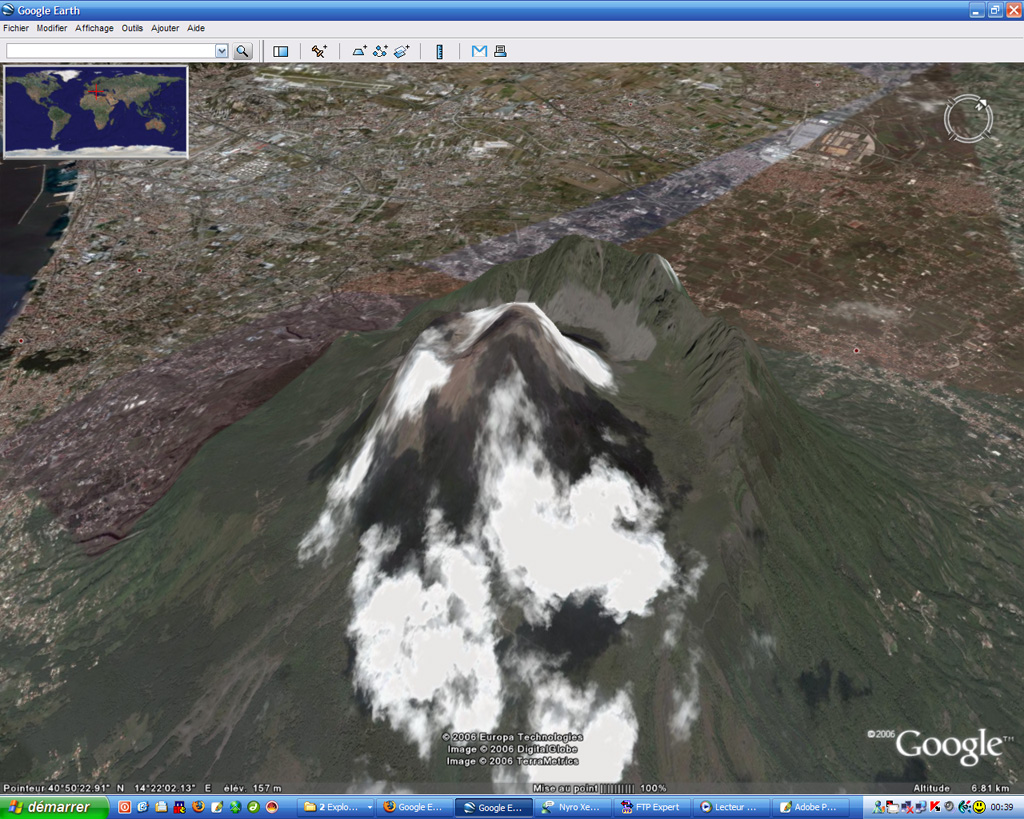This screenshot has width=1024, height=819.
Task: Print the view using printer icon
Action: pos(500,51)
